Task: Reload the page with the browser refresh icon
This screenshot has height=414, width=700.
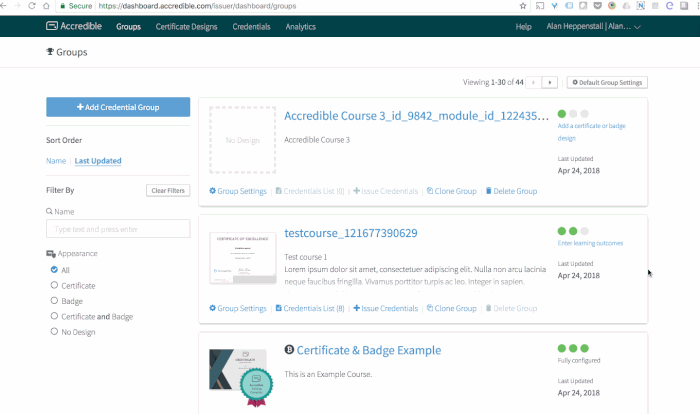Action: point(32,6)
